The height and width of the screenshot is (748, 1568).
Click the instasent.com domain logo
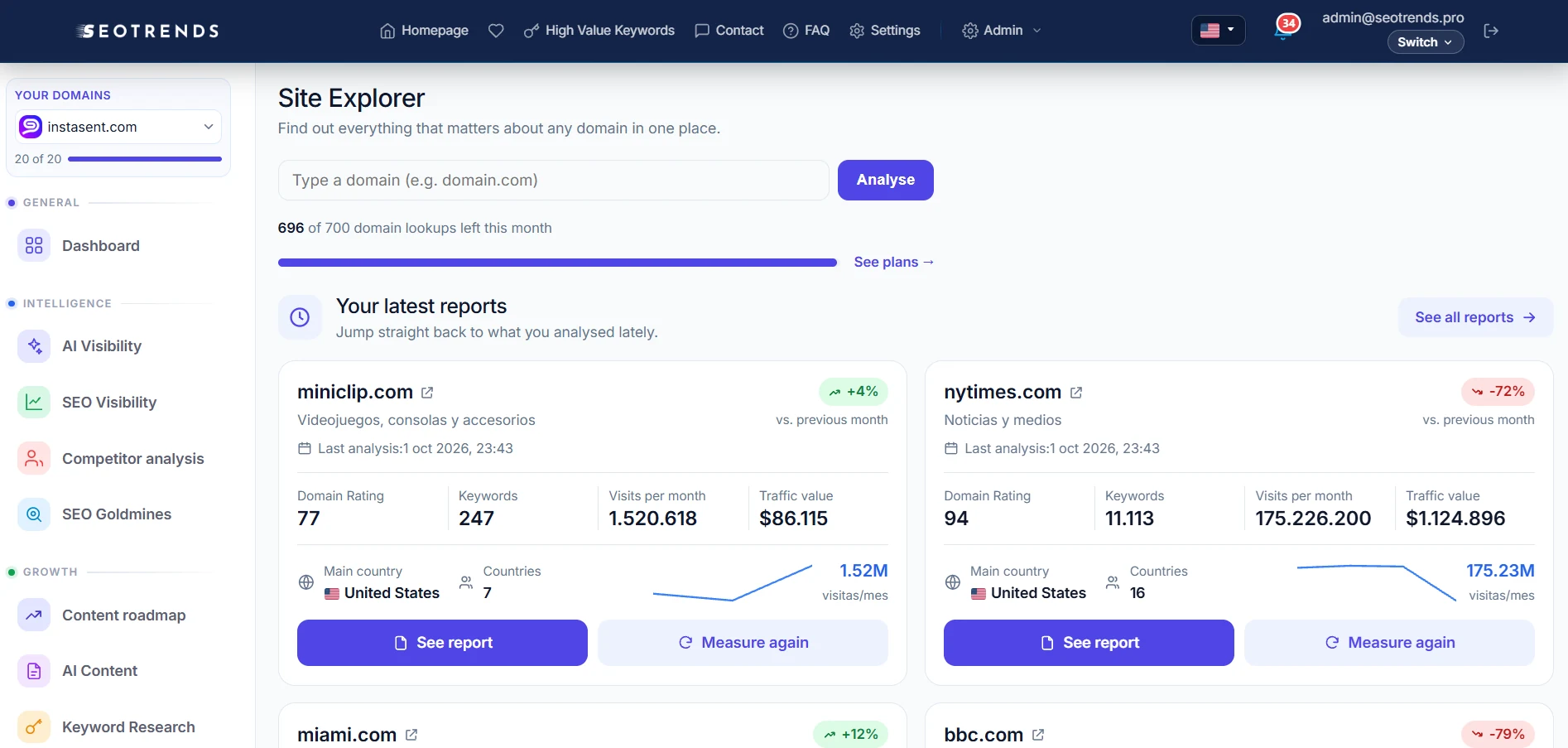pos(31,127)
